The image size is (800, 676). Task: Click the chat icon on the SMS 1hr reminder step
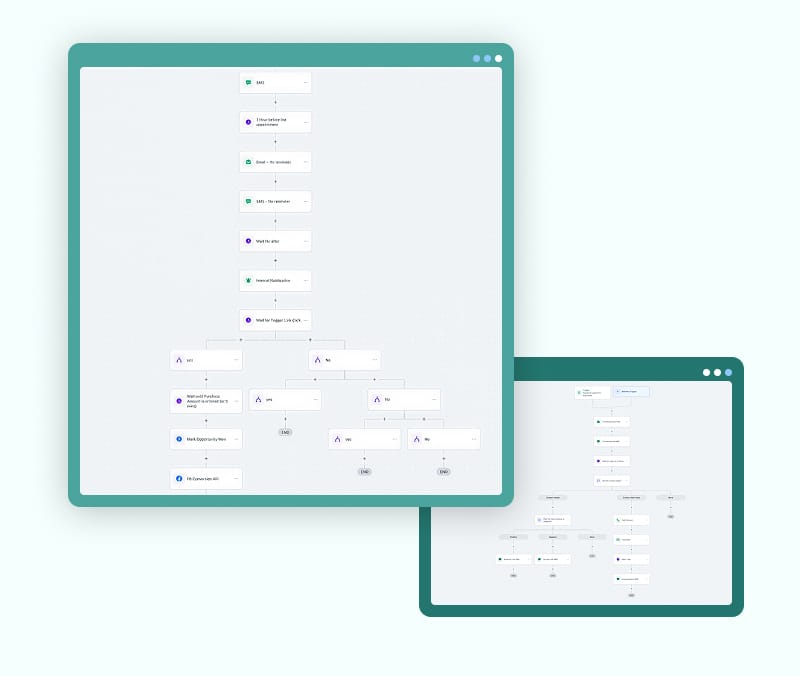click(x=248, y=201)
